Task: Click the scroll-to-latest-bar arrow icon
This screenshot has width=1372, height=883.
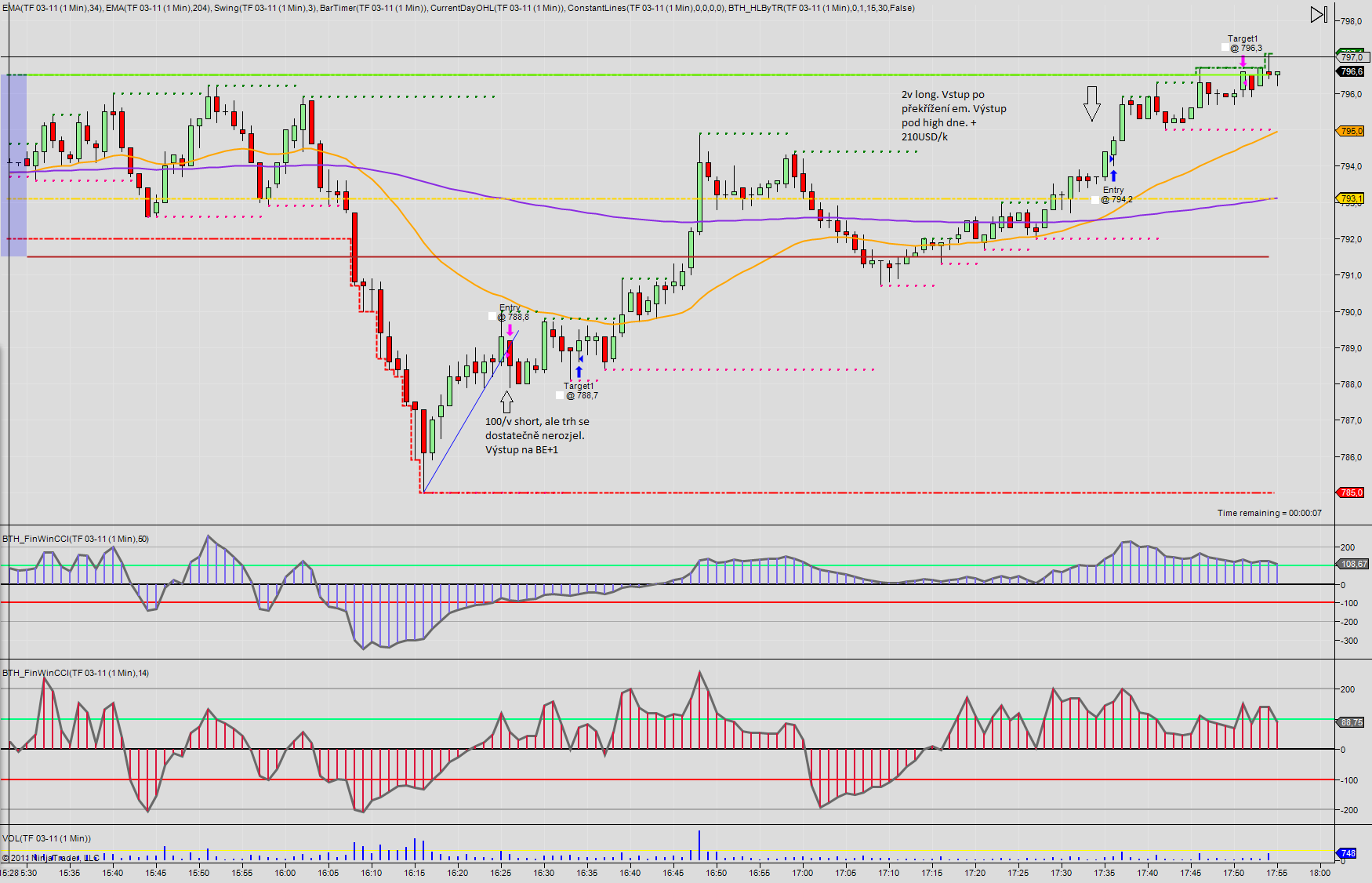Action: click(1319, 15)
